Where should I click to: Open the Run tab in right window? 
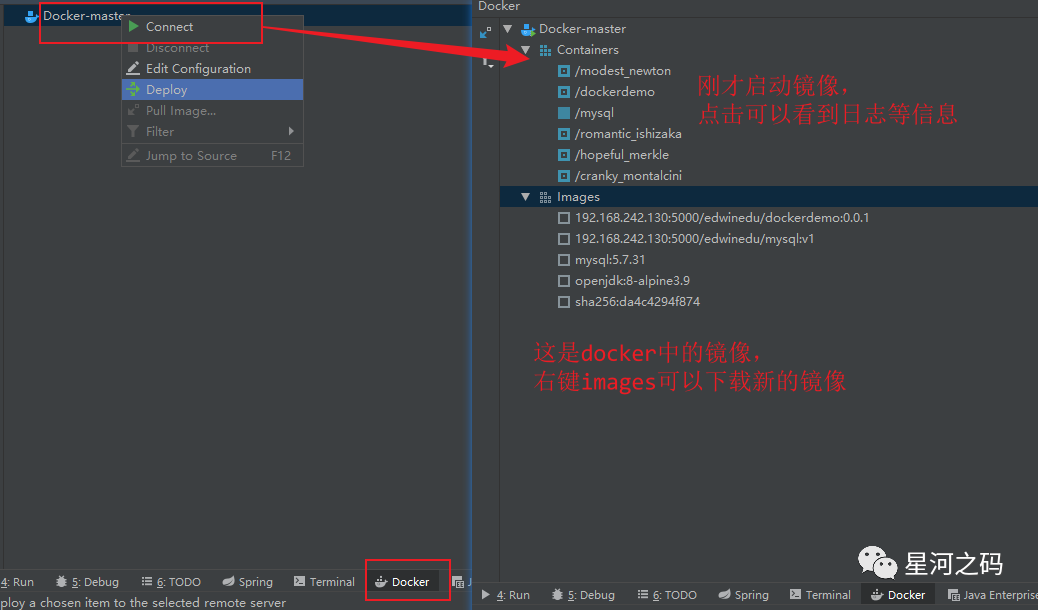tap(505, 595)
